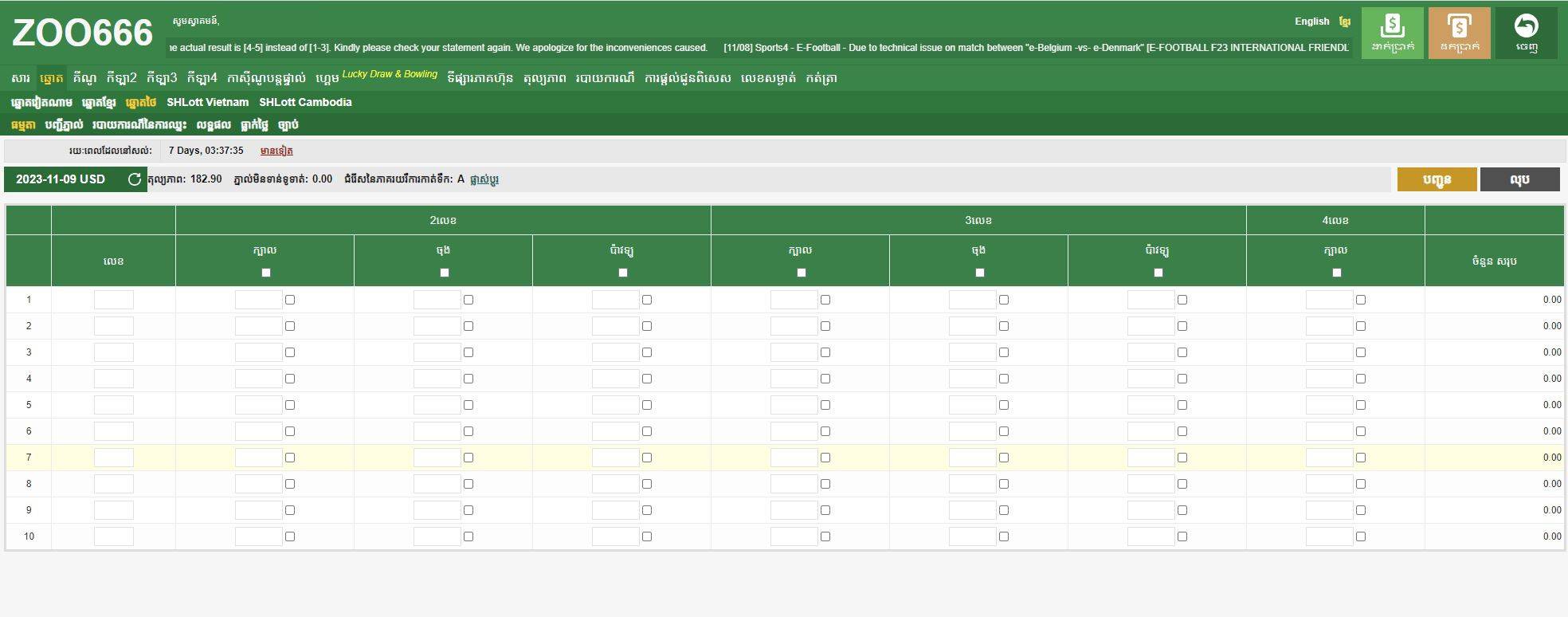Viewport: 1568px width, 617px height.
Task: Focus row 6 amount input under 3លេខ ចុង
Action: coord(973,431)
